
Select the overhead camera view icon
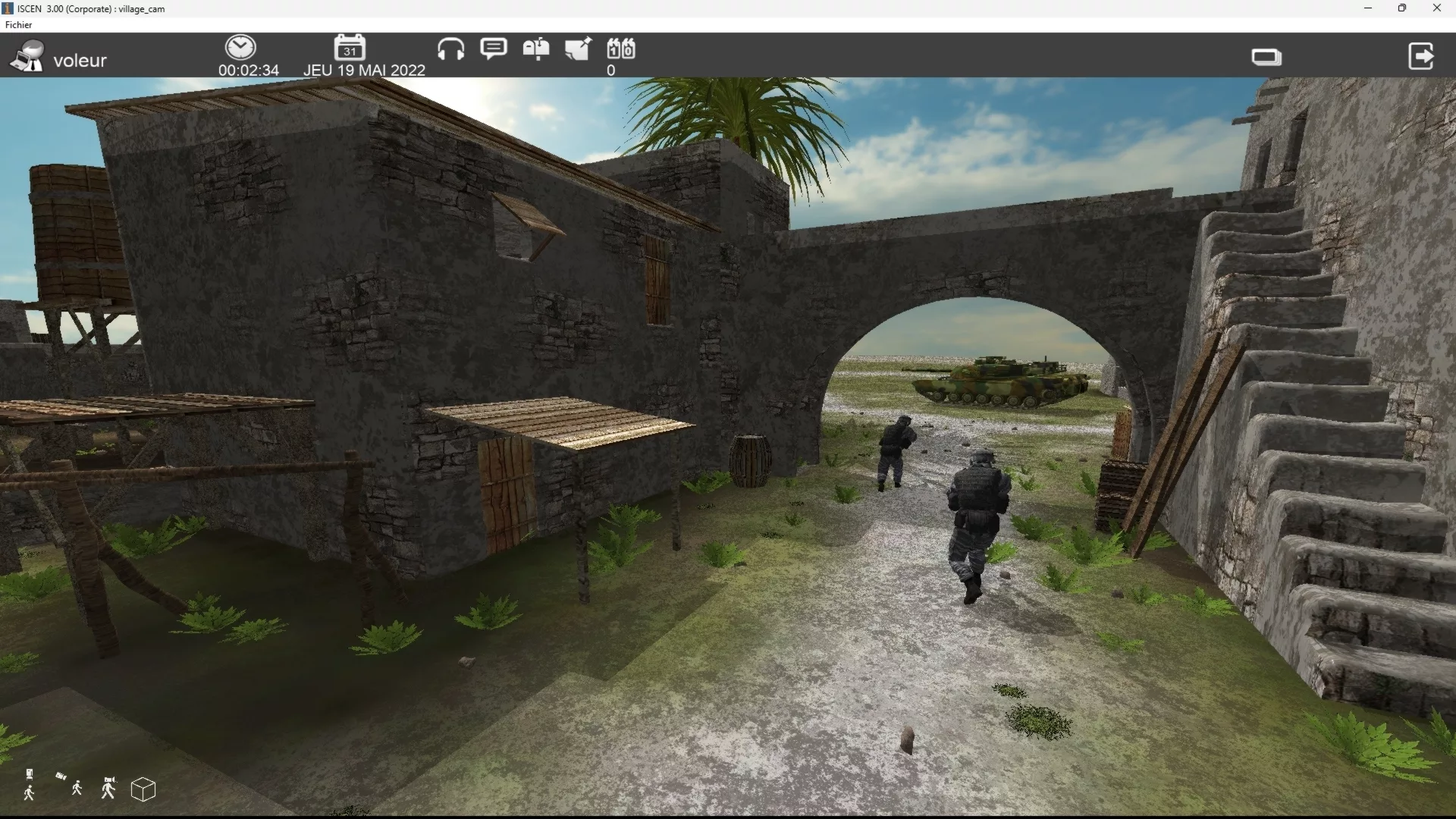[29, 786]
